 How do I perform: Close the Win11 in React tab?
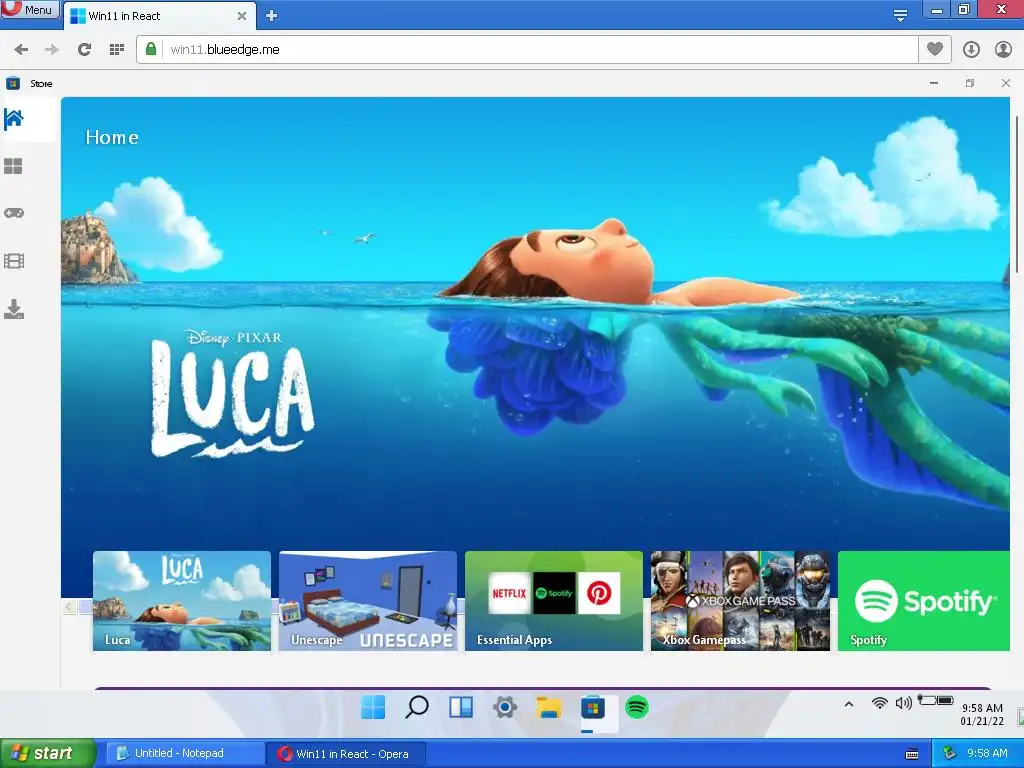pos(242,16)
